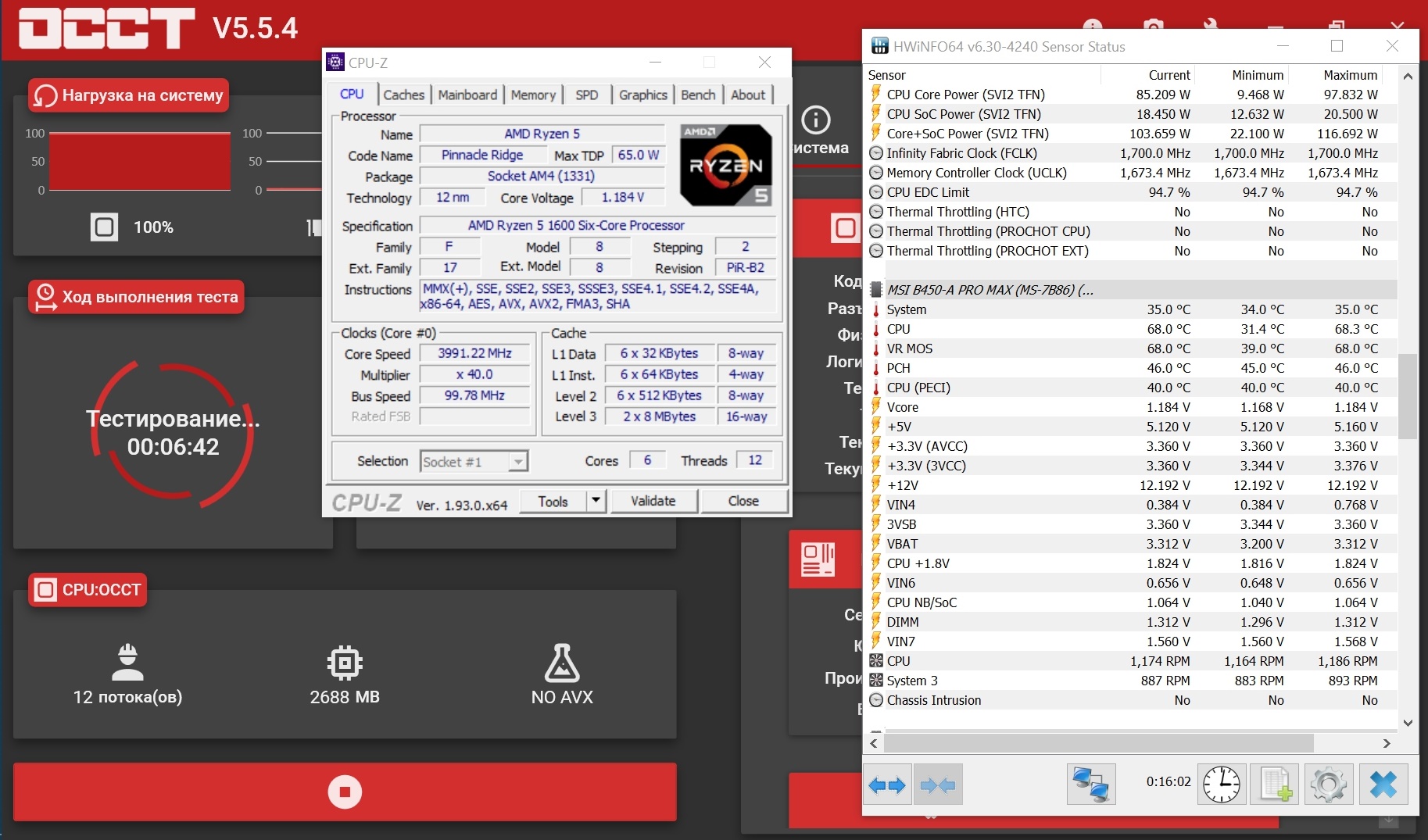Click the OCCT system info icon
The width and height of the screenshot is (1428, 840).
816,120
